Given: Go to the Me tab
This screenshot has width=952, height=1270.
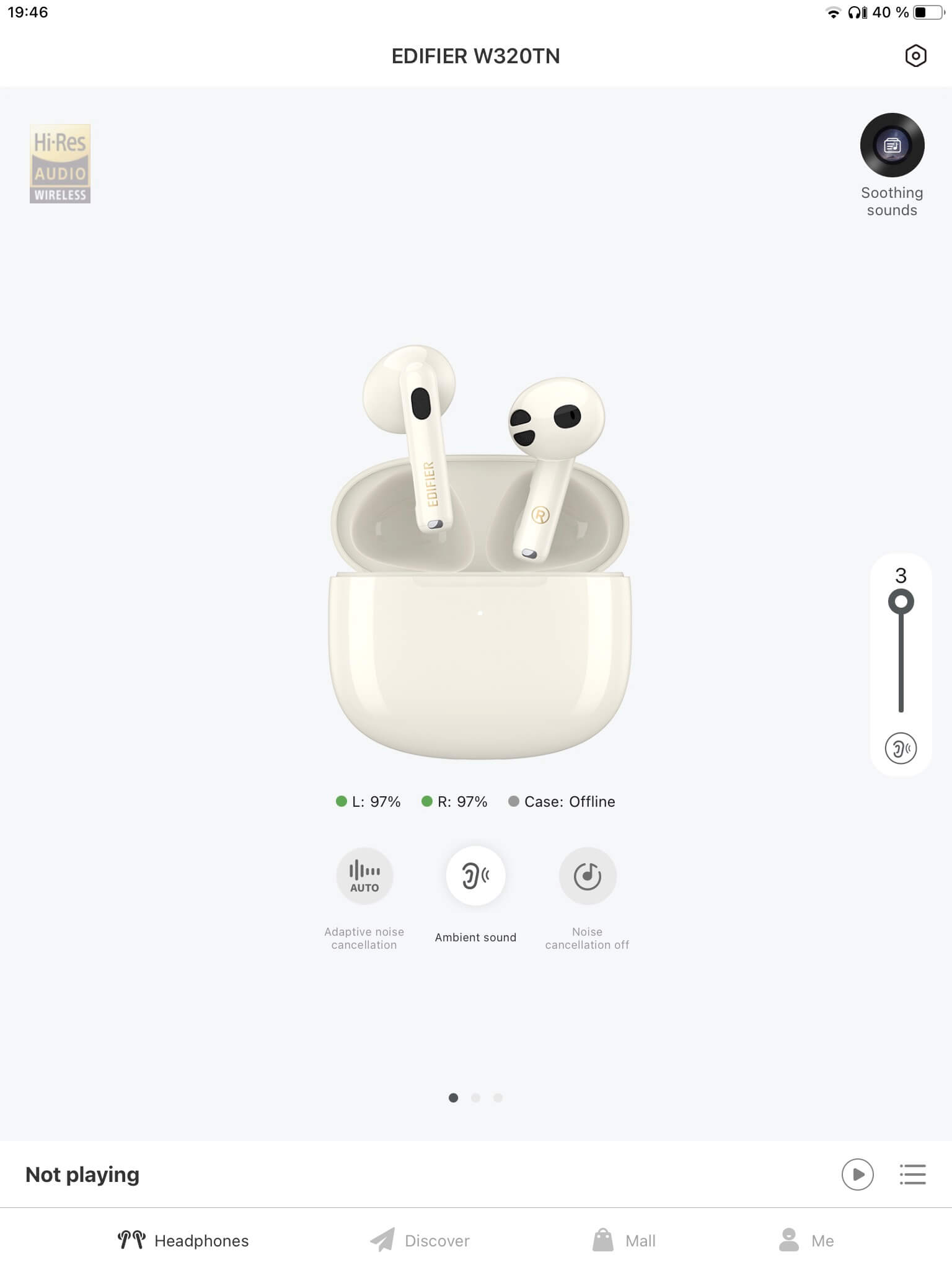Looking at the screenshot, I should (806, 1240).
